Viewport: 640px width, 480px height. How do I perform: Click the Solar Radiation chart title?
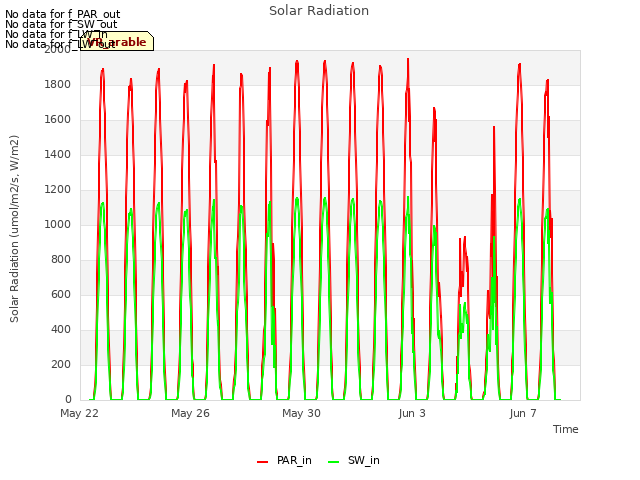tap(319, 11)
